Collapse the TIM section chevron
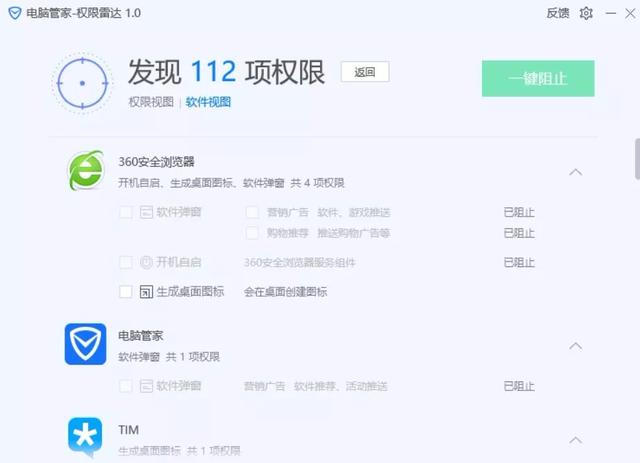This screenshot has width=640, height=463. 576,440
